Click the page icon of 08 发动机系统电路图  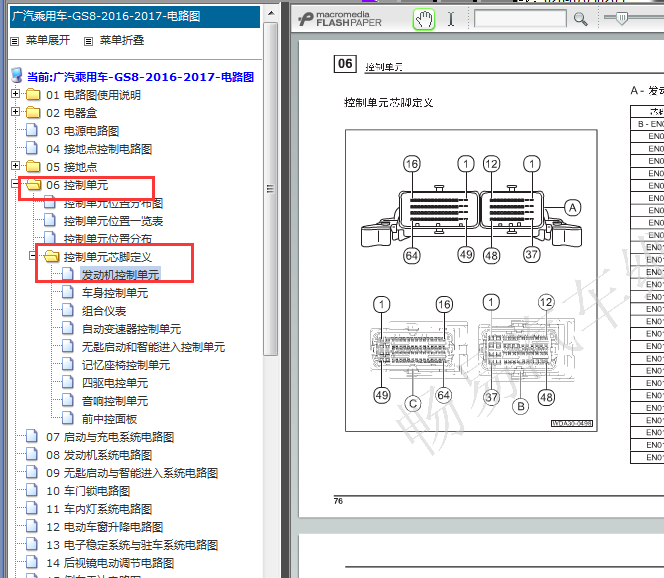(32, 454)
